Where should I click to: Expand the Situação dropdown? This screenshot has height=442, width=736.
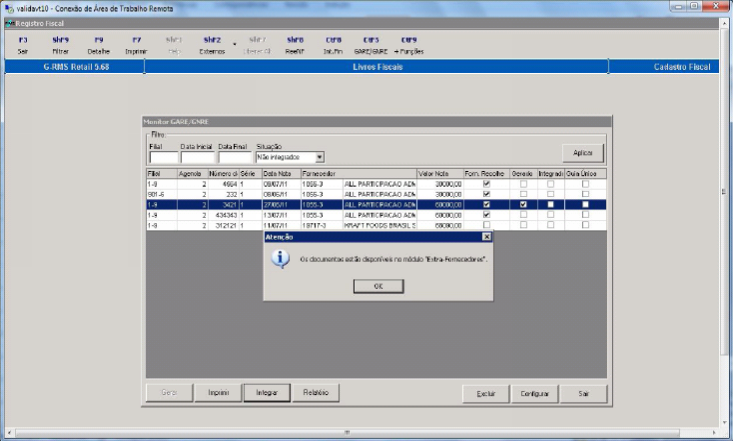coord(319,157)
